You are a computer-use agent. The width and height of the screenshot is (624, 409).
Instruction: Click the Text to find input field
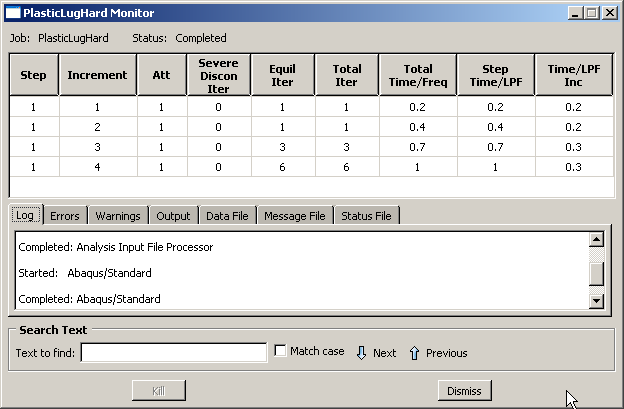pyautogui.click(x=173, y=352)
